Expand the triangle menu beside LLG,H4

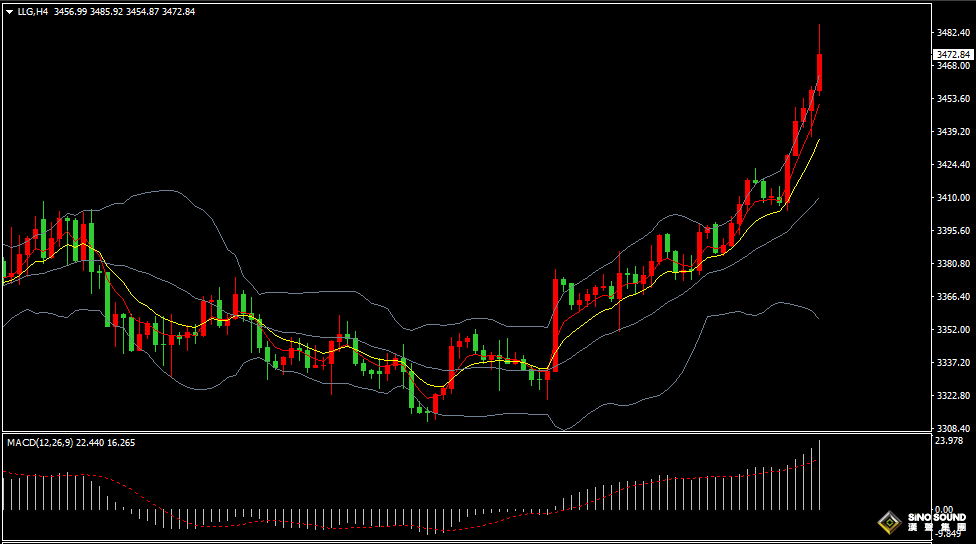pyautogui.click(x=9, y=12)
